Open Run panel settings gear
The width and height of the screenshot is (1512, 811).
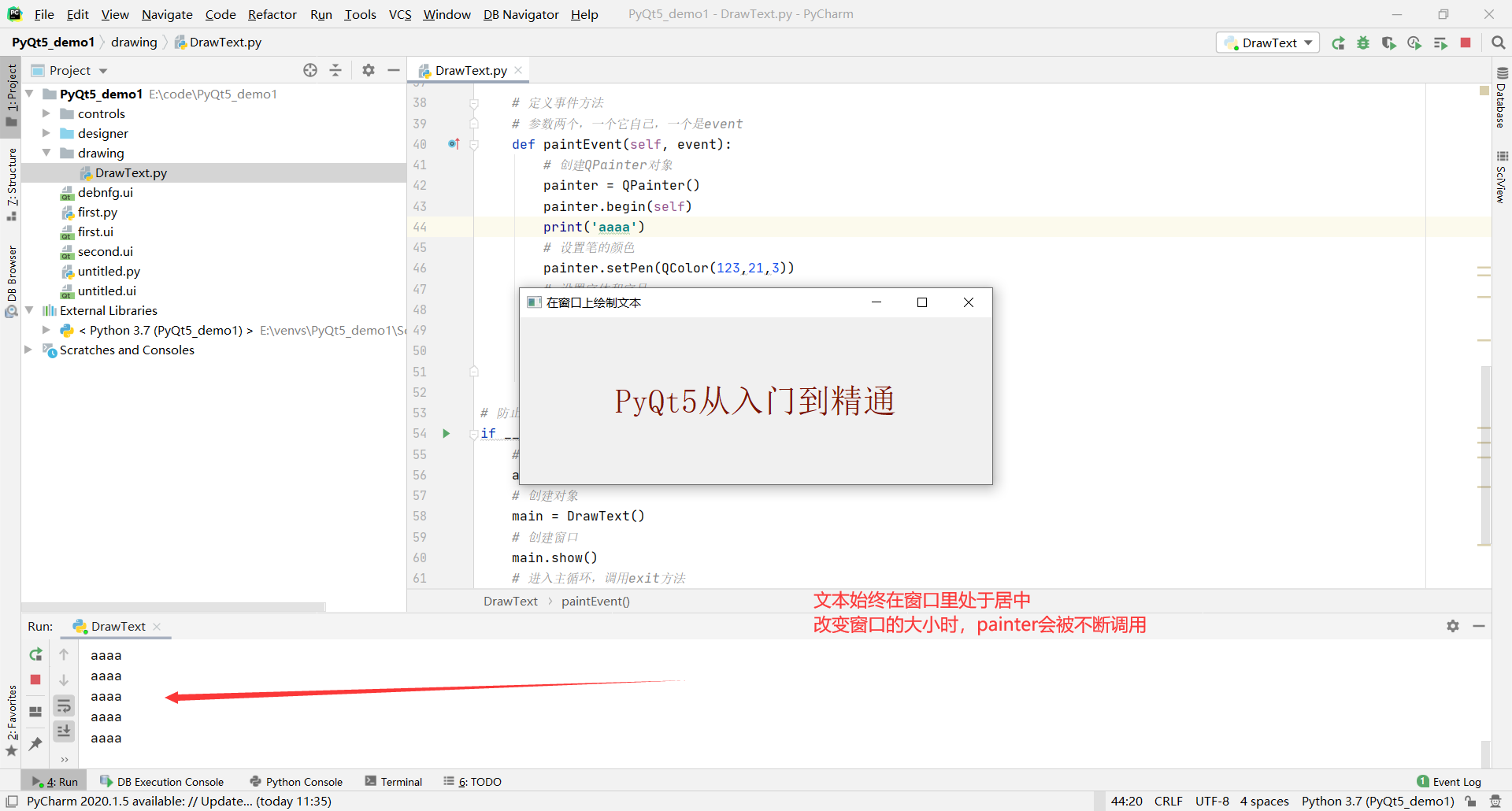pyautogui.click(x=1453, y=626)
